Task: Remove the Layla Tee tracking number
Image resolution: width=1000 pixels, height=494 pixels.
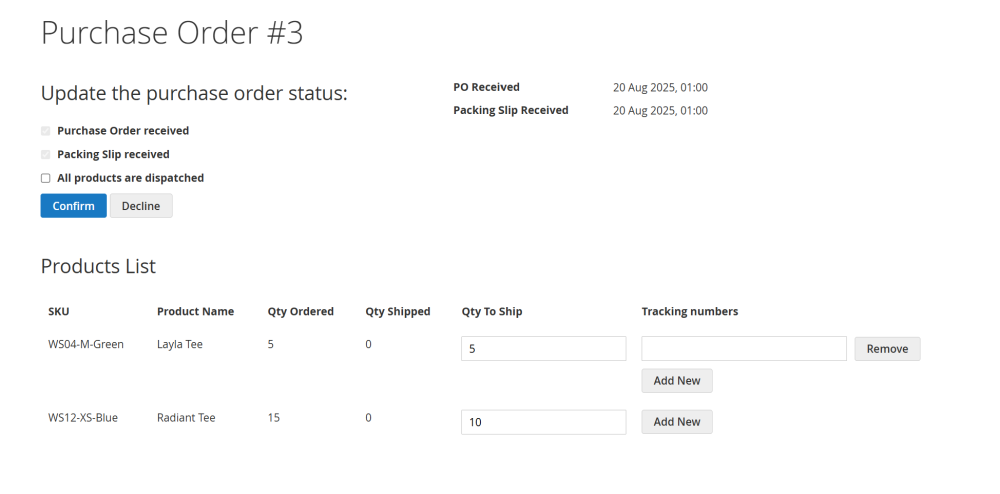Action: click(x=887, y=349)
